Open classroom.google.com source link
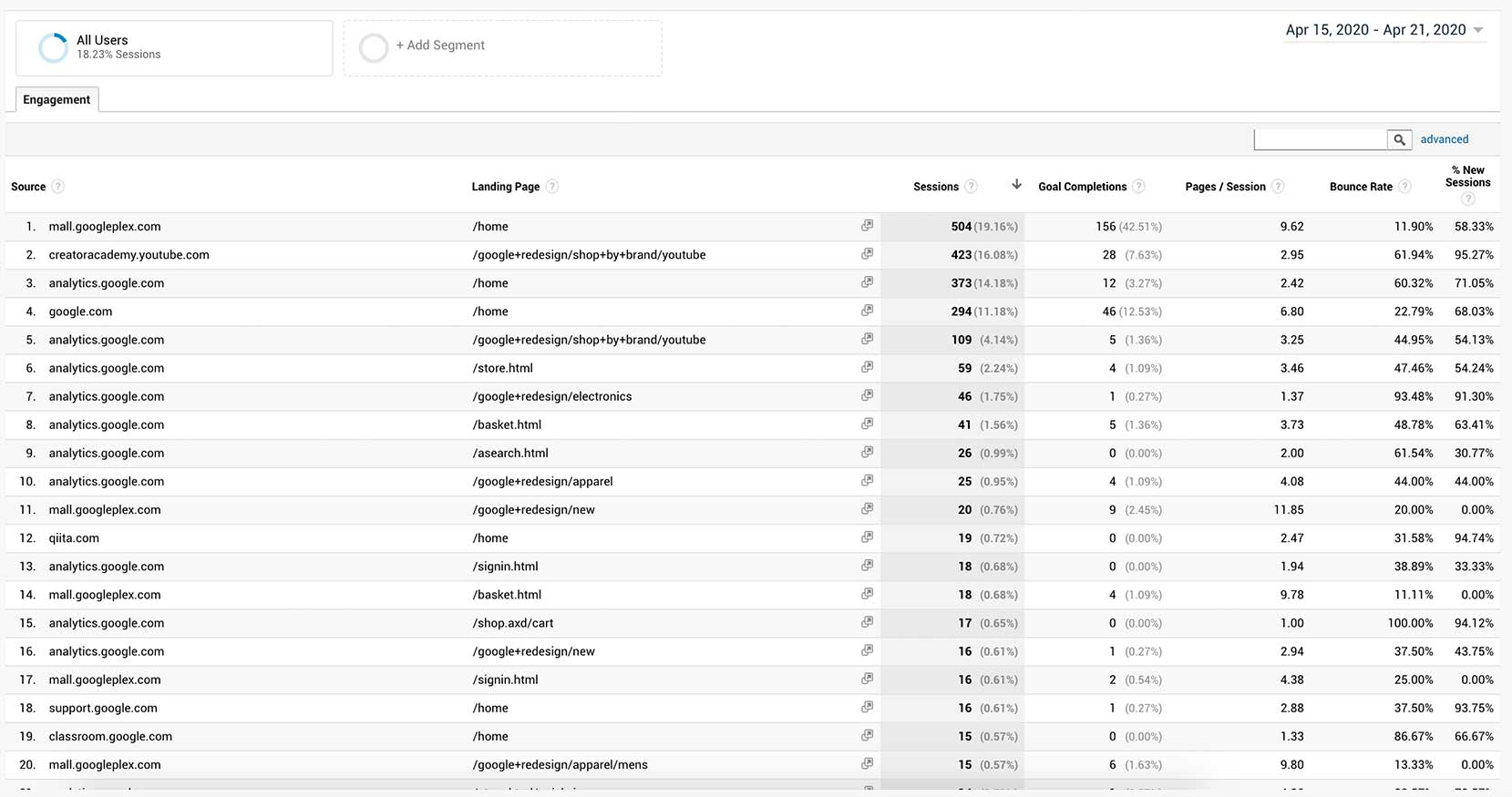 (x=110, y=736)
